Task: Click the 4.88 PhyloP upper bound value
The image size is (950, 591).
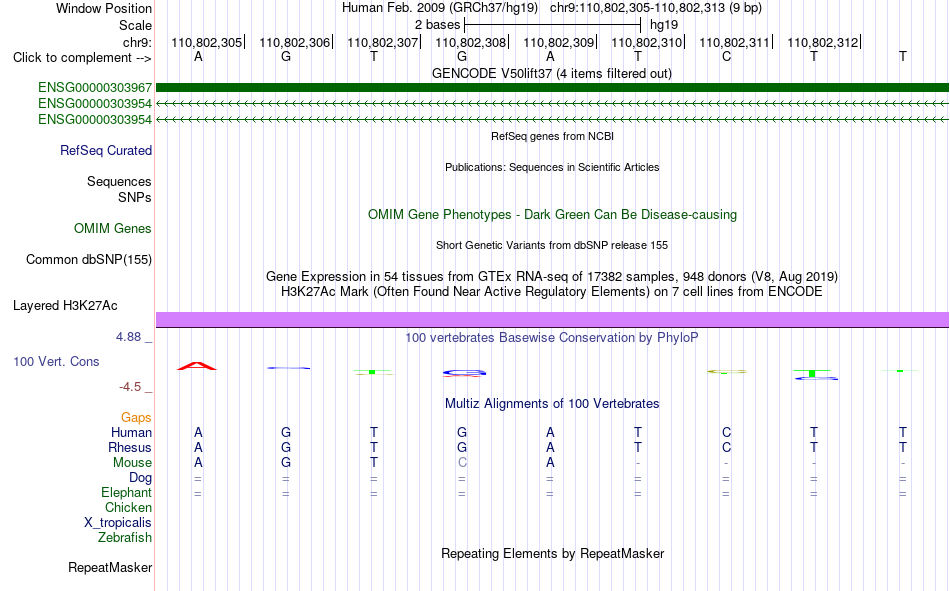Action: tap(128, 337)
